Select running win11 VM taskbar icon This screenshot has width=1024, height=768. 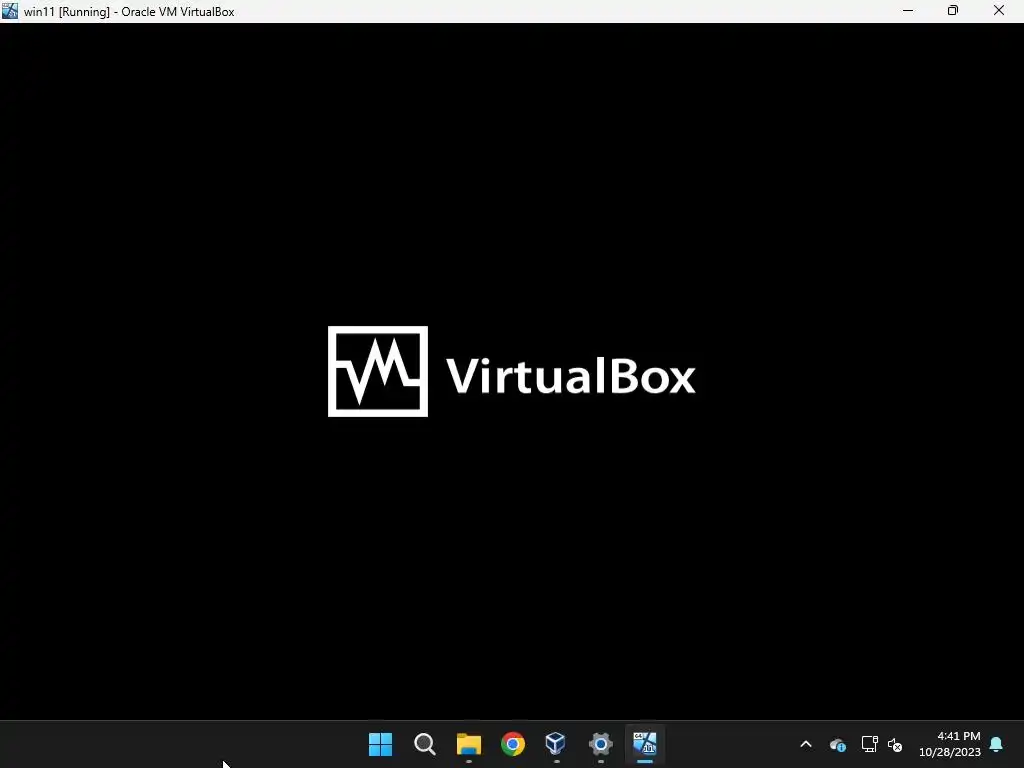click(x=645, y=743)
